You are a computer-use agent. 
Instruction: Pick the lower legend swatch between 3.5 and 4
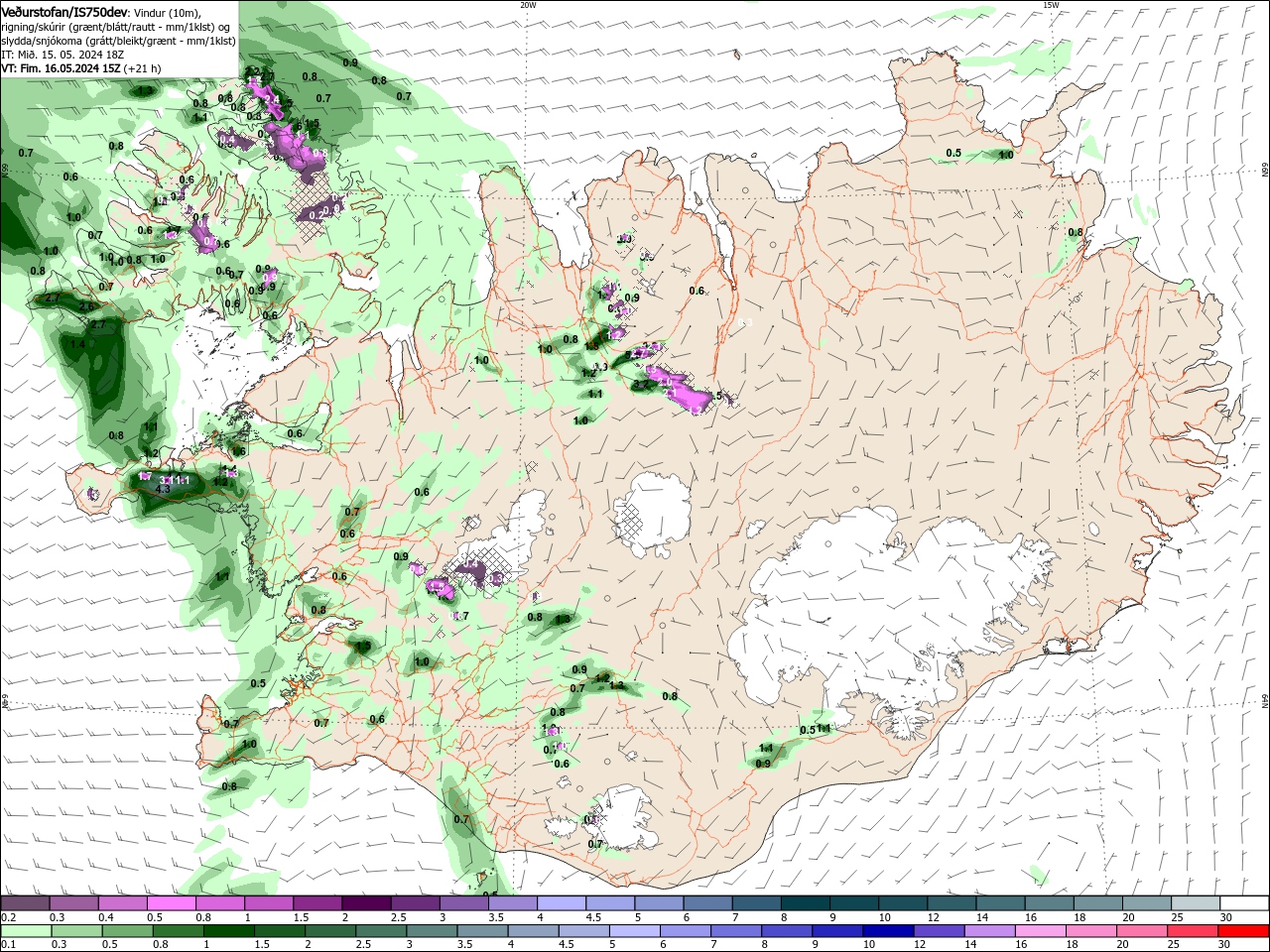(x=482, y=931)
